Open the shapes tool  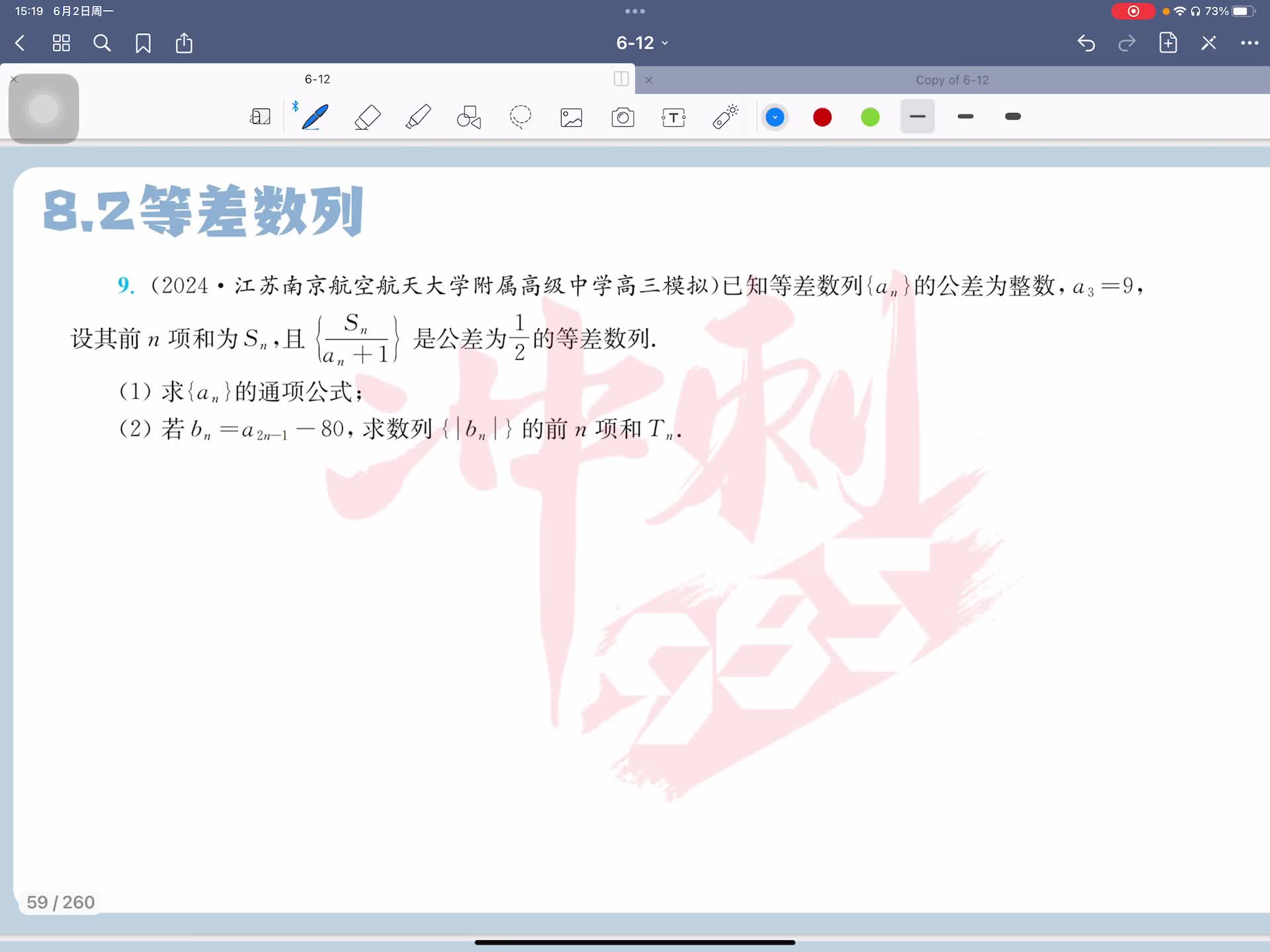point(469,117)
